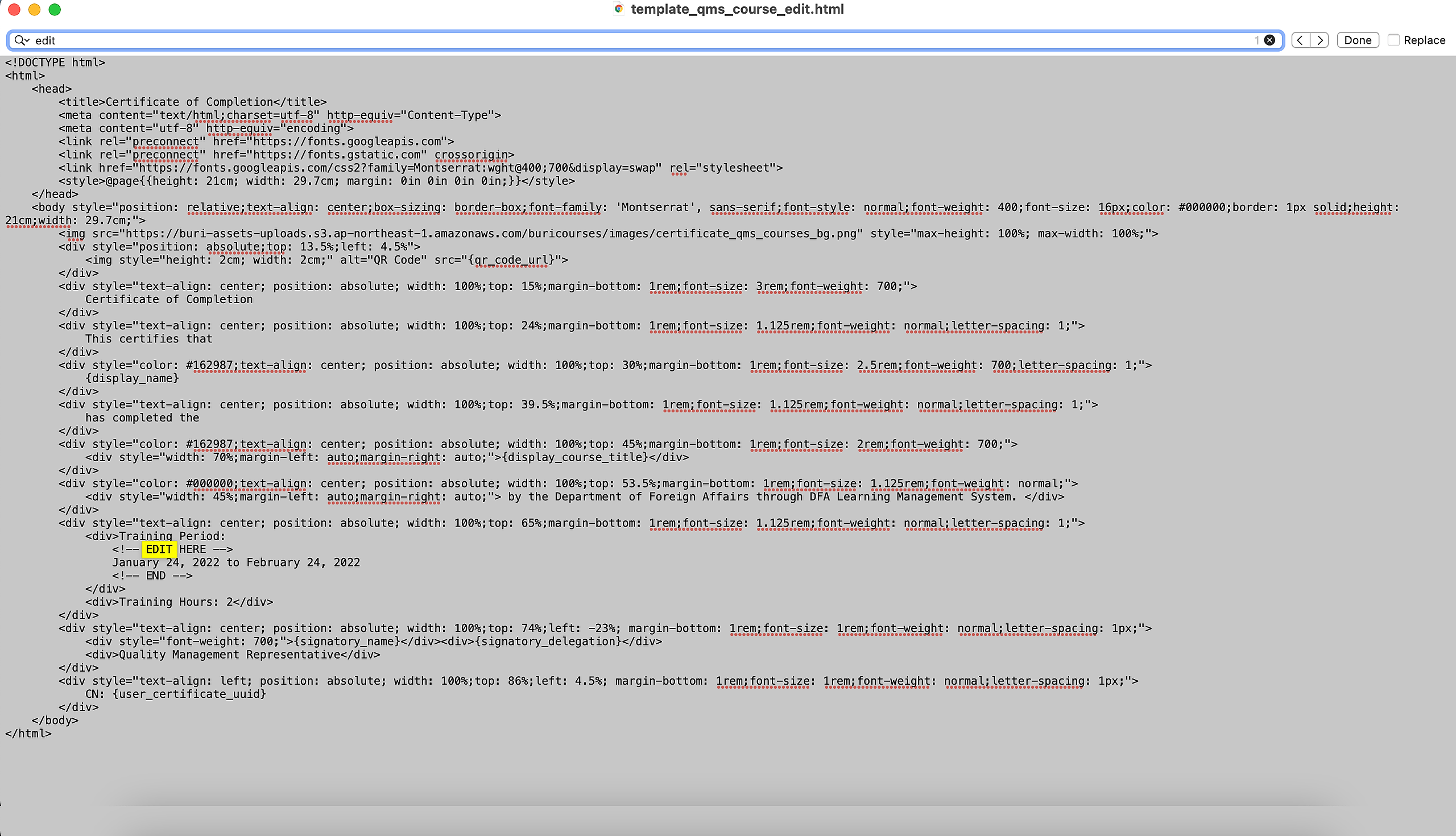Minimize the window with yellow button
Screen dimensions: 1456x836
(x=35, y=9)
